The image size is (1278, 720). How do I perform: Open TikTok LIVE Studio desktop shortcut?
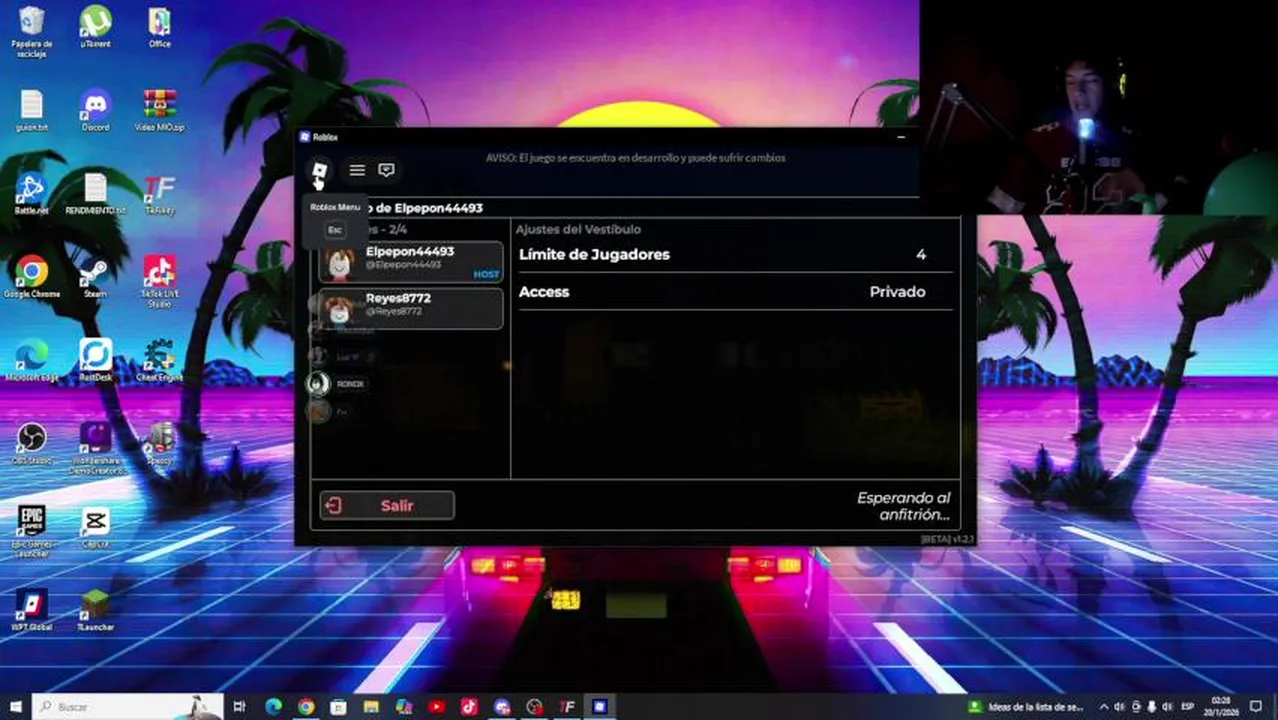click(159, 281)
